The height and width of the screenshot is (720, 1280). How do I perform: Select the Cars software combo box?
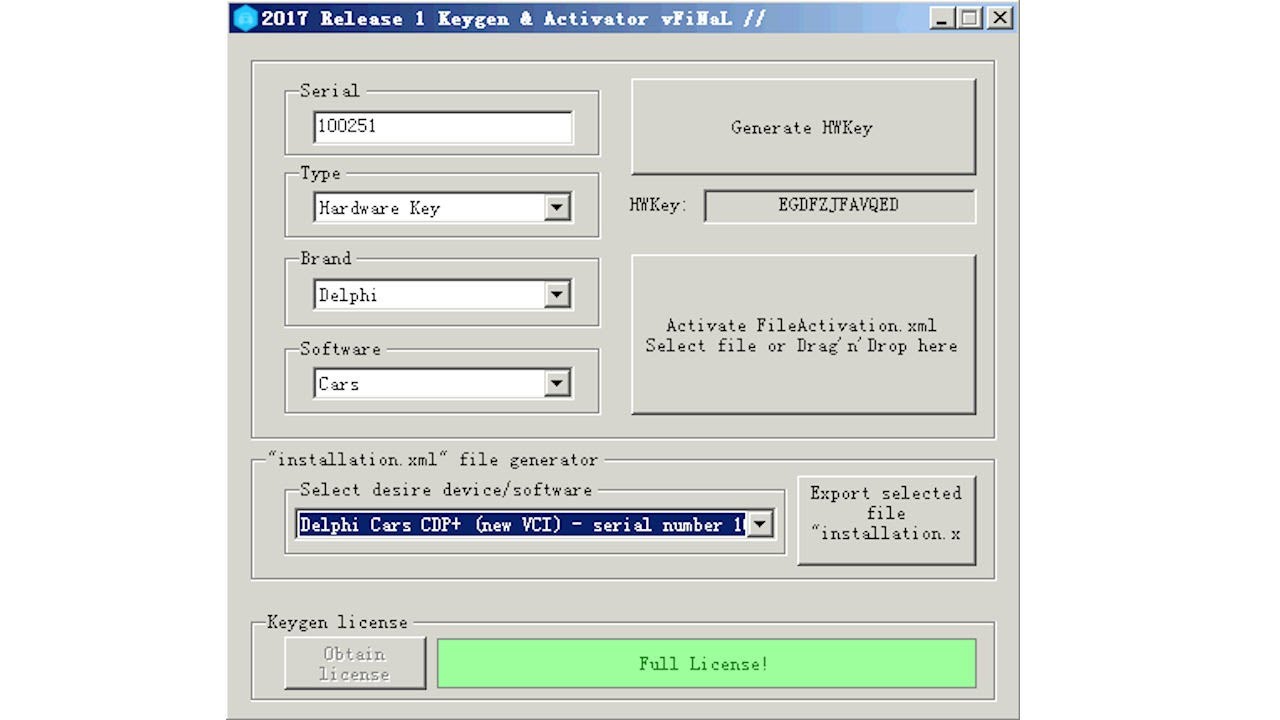[x=443, y=383]
